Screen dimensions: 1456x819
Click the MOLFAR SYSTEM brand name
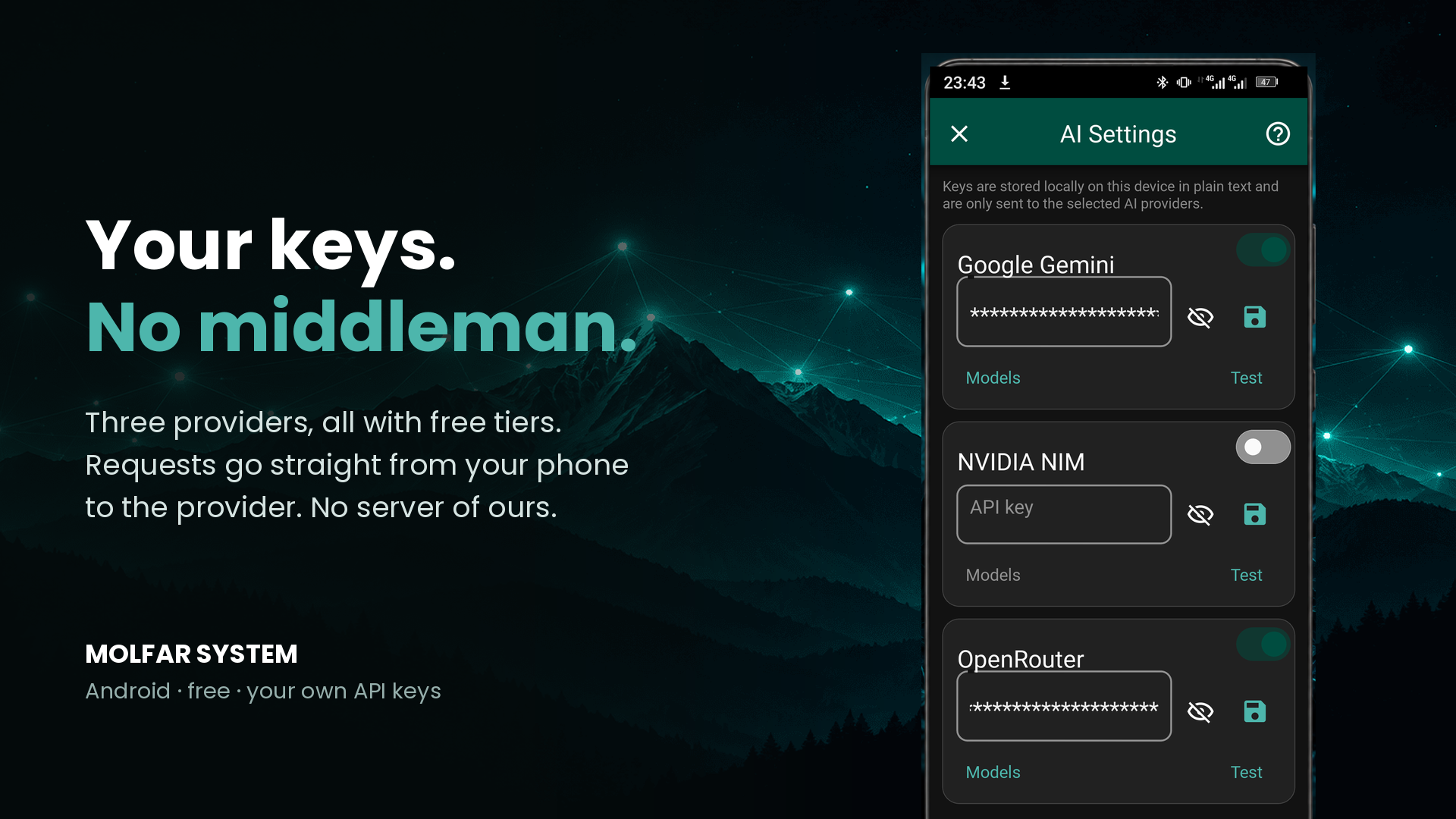[191, 654]
